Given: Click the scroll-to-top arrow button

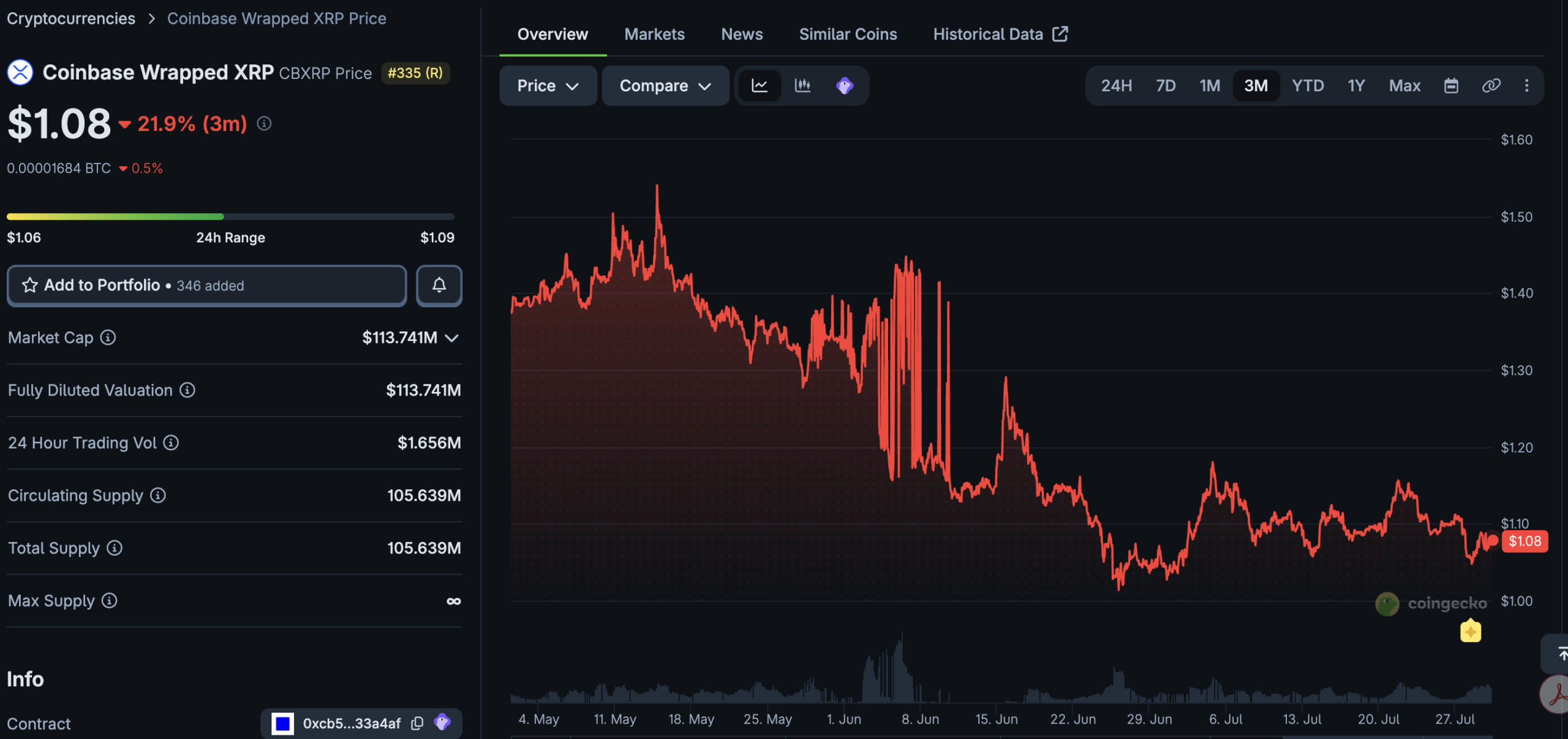Looking at the screenshot, I should pyautogui.click(x=1556, y=654).
